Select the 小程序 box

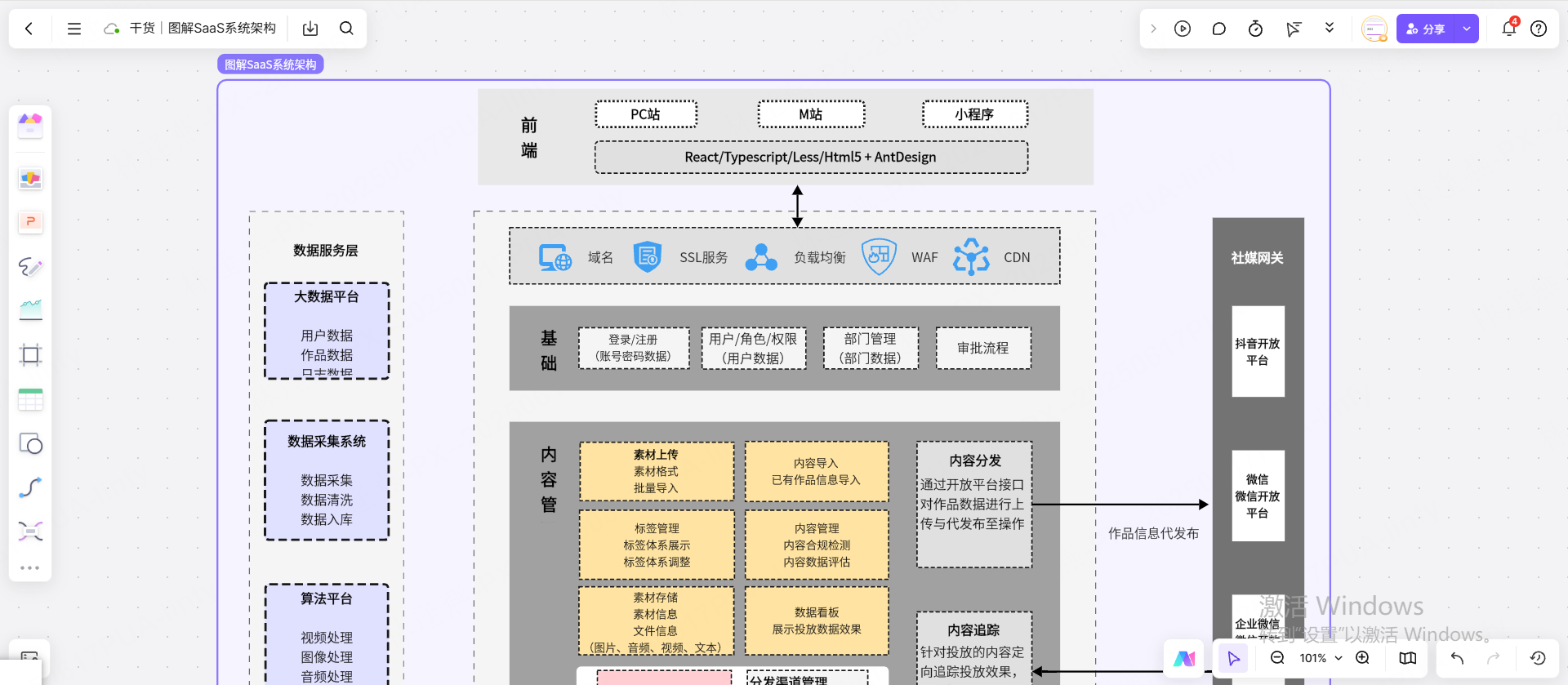975,114
